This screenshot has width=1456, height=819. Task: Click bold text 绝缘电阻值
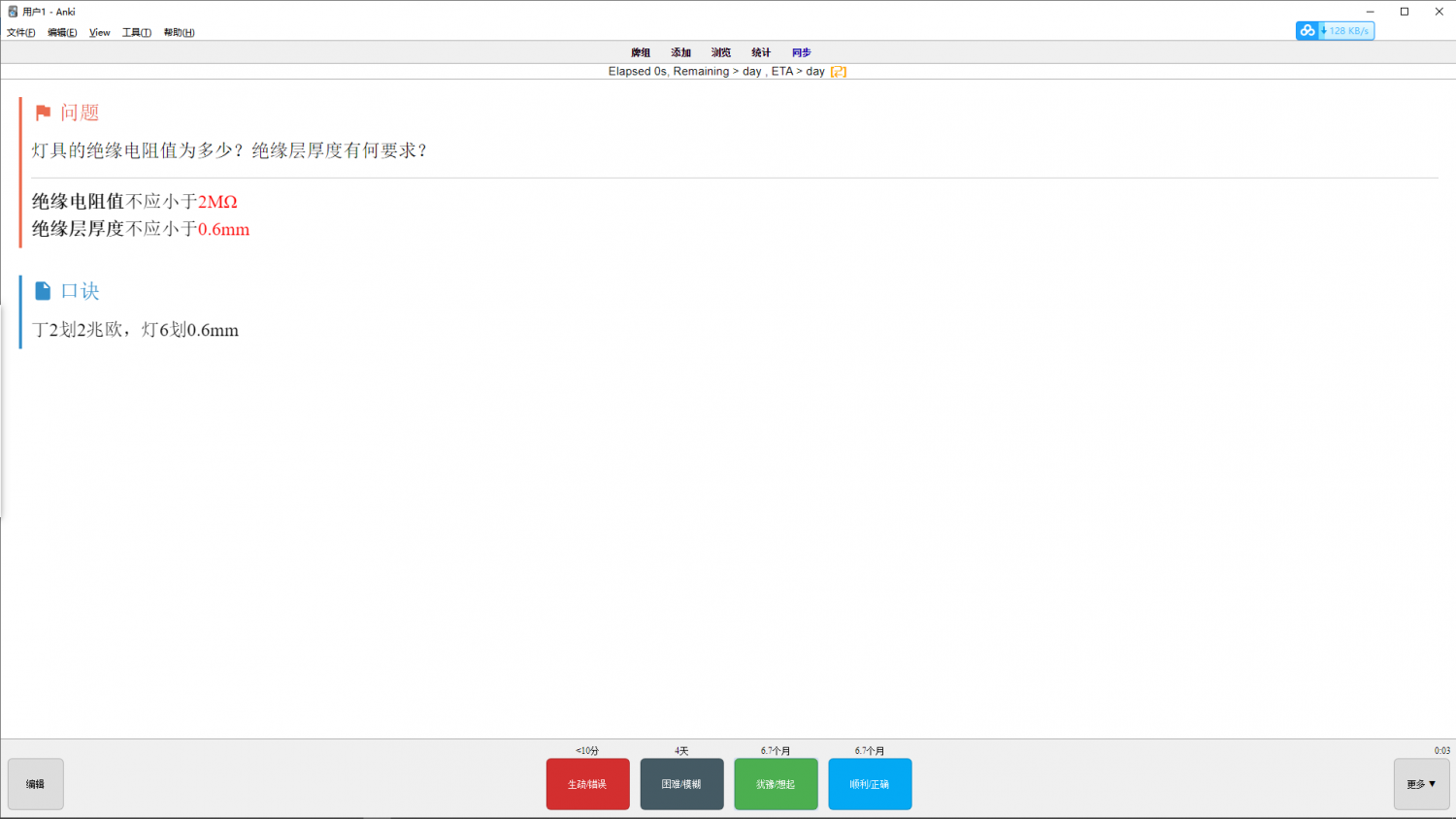78,202
